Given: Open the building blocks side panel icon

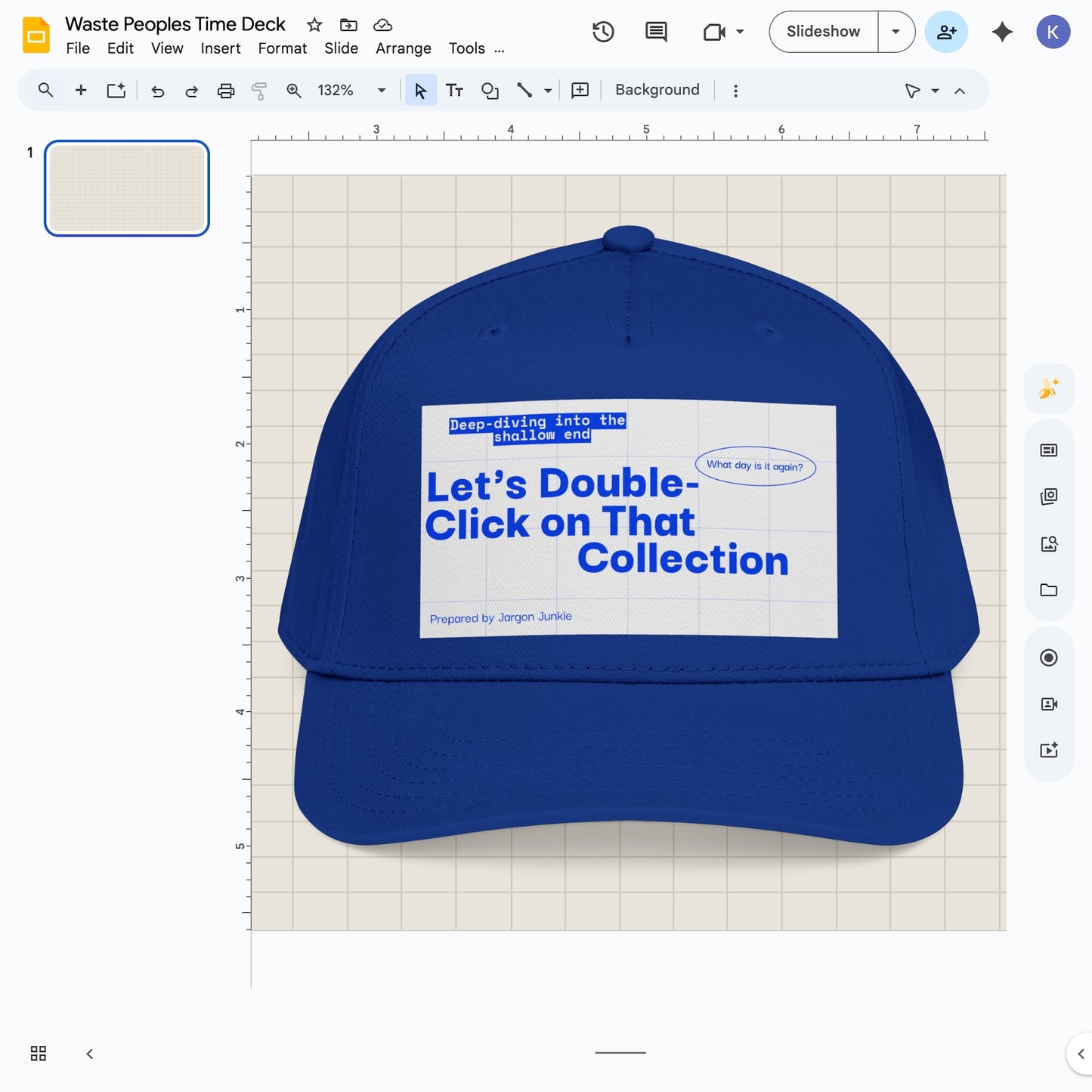Looking at the screenshot, I should tap(1049, 497).
